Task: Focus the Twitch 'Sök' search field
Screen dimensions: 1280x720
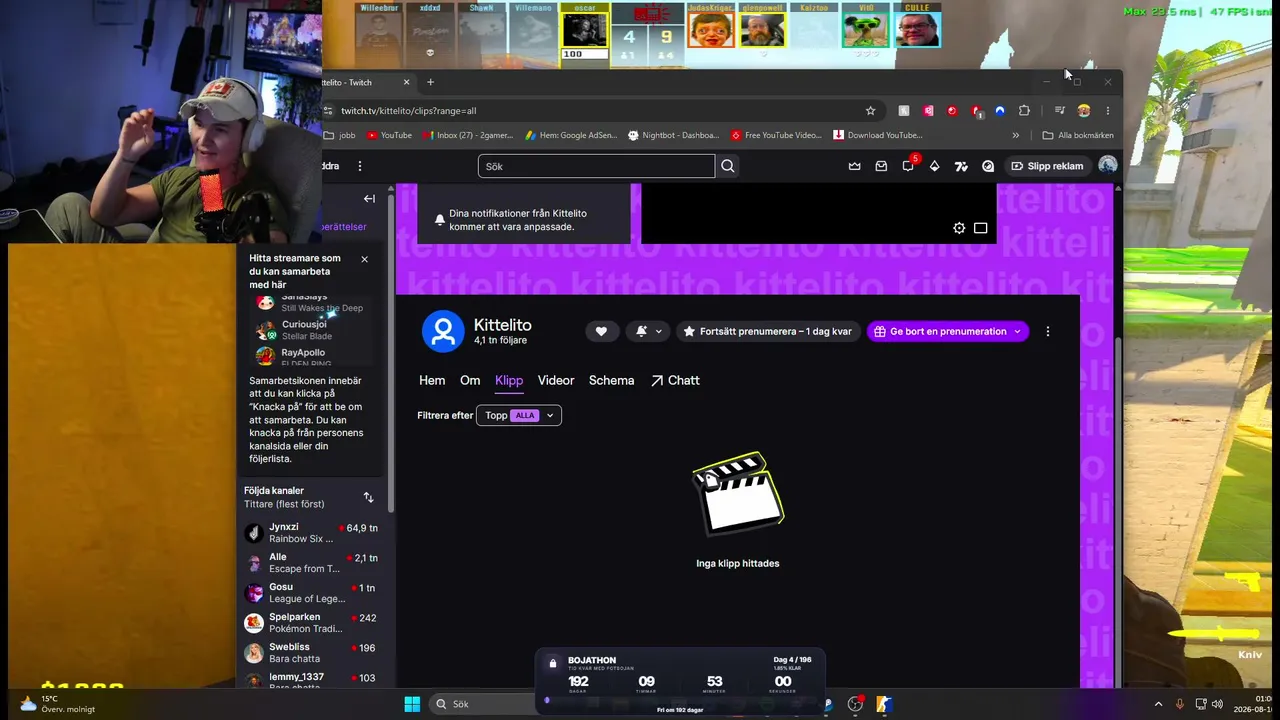Action: [x=596, y=166]
